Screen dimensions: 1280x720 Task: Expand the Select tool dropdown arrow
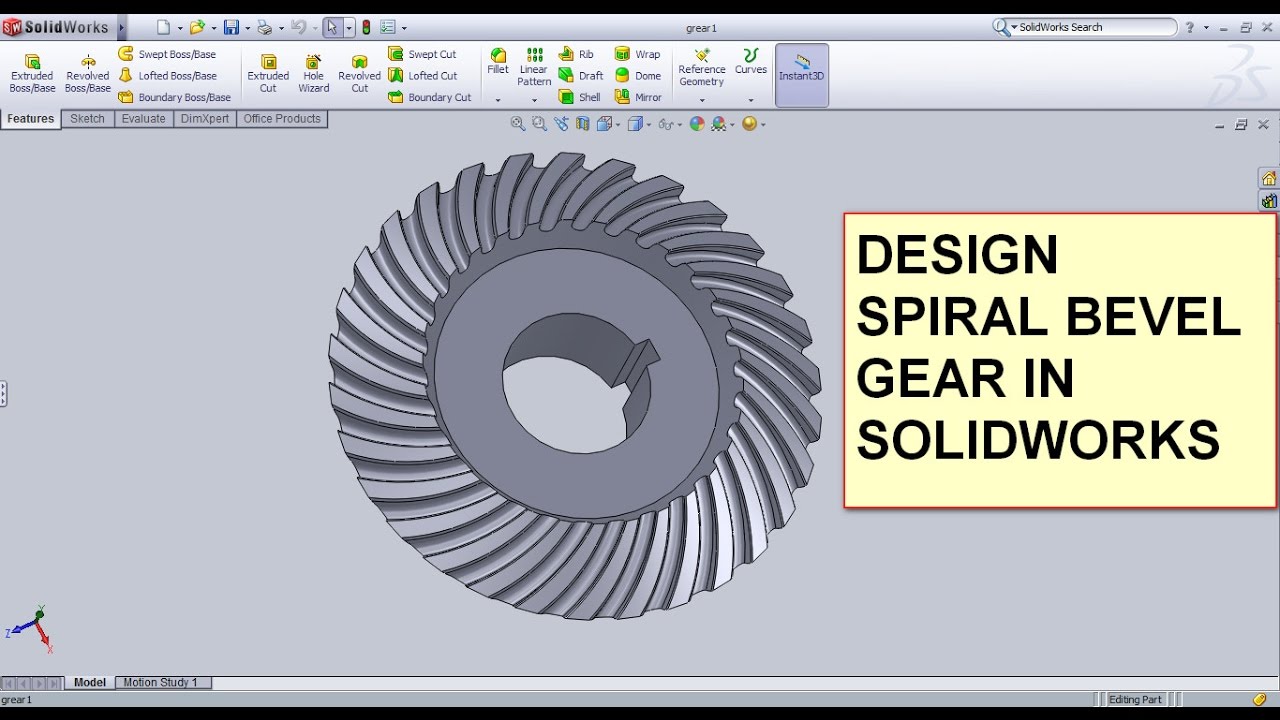349,28
